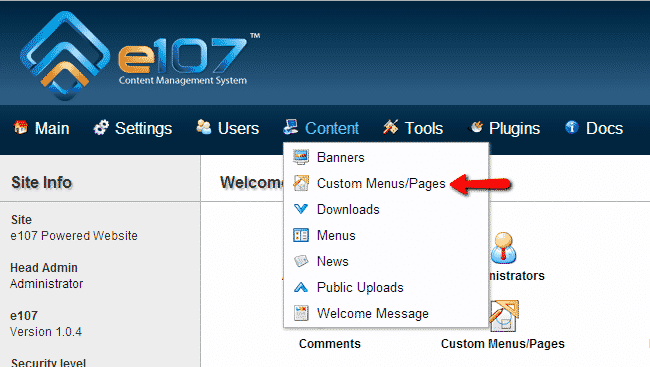The height and width of the screenshot is (367, 650).
Task: Open the Comments admin link
Action: tap(330, 343)
